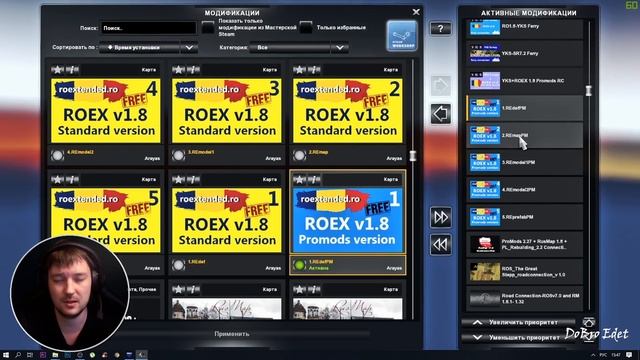Select YKS-SR7.2 Ferry in active mods
The width and height of the screenshot is (640, 360).
click(x=525, y=53)
